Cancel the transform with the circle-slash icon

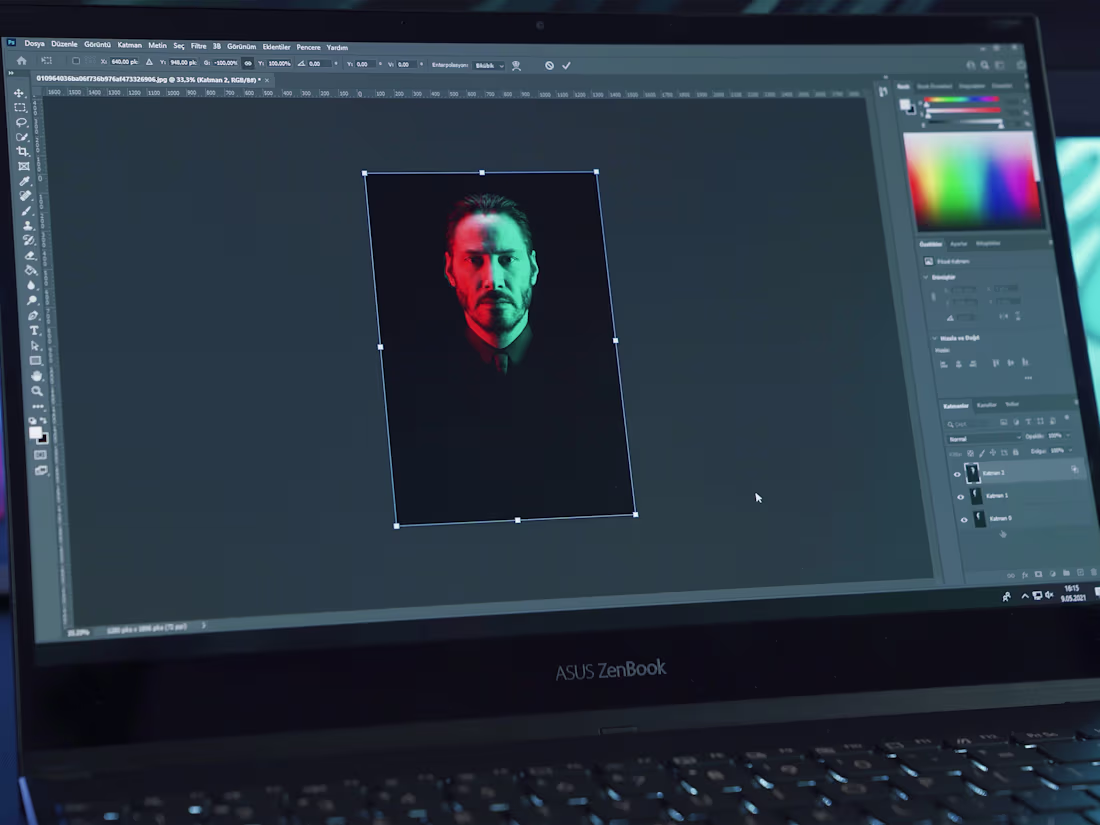tap(549, 65)
